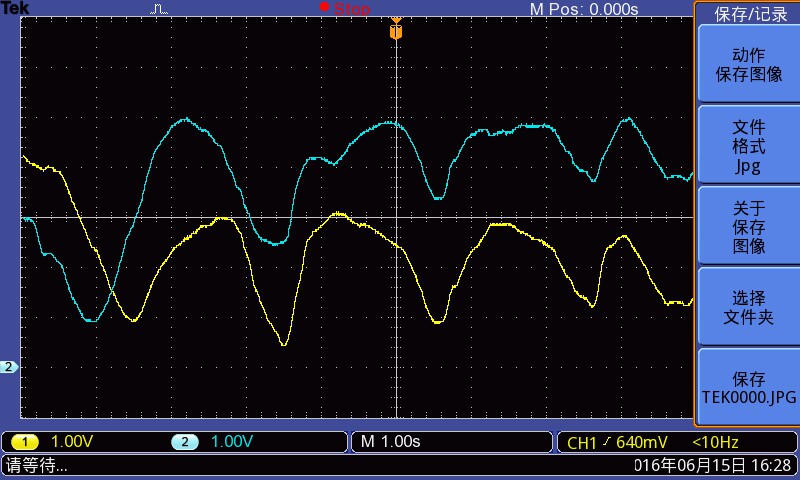Change the 文件格式 Jpg file format option
800x480 pixels.
(748, 145)
